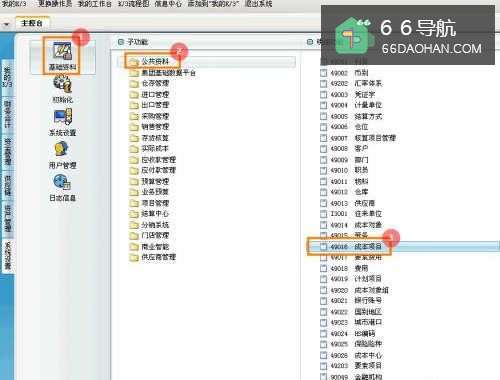
Task: Click 退出系统 link in top bar
Action: (x=259, y=4)
